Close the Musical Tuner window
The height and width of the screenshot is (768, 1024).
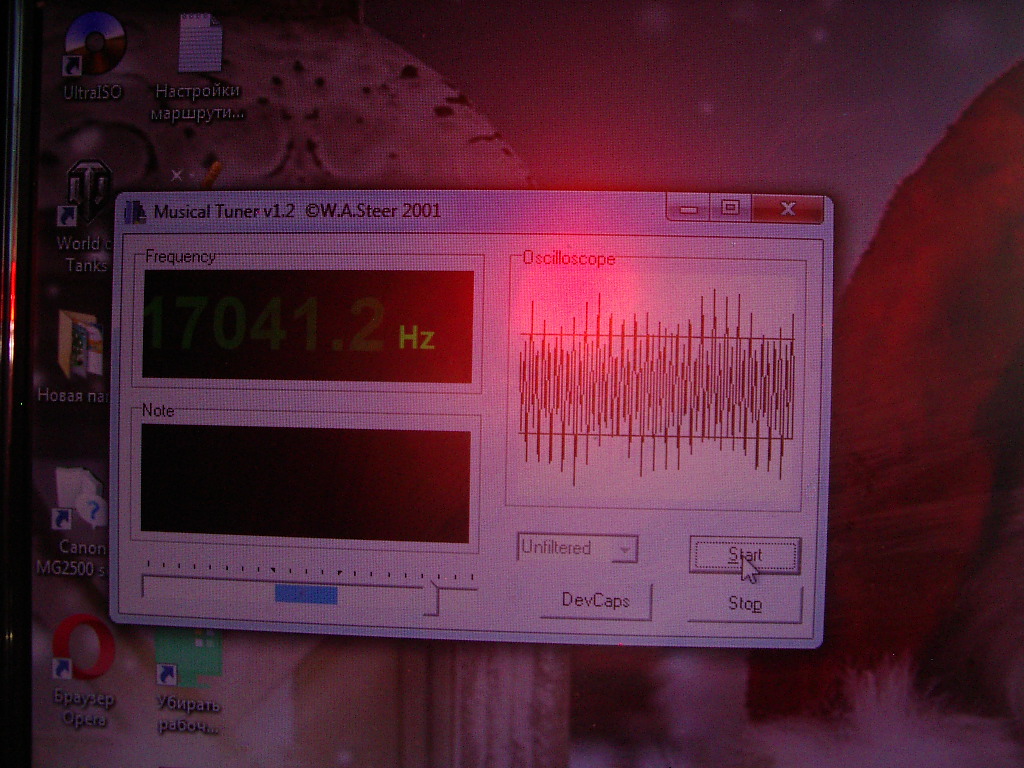787,208
